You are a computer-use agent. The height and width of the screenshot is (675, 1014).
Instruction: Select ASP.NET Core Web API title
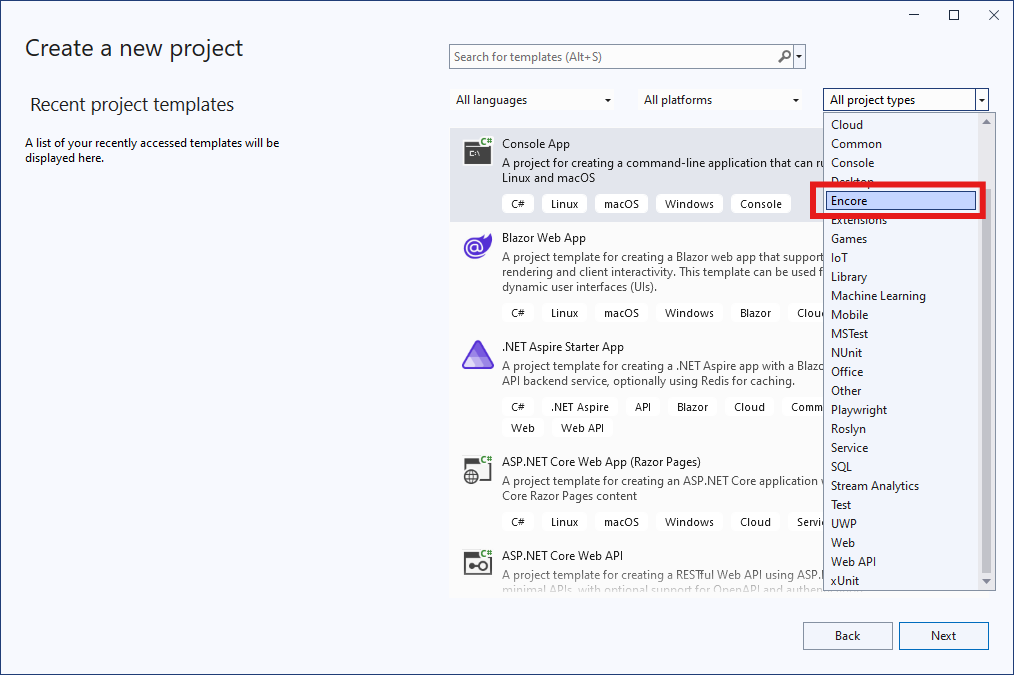click(x=562, y=556)
